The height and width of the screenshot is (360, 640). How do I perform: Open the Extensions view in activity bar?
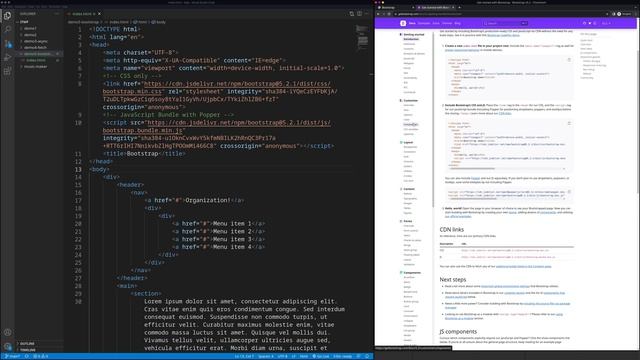click(x=7, y=71)
